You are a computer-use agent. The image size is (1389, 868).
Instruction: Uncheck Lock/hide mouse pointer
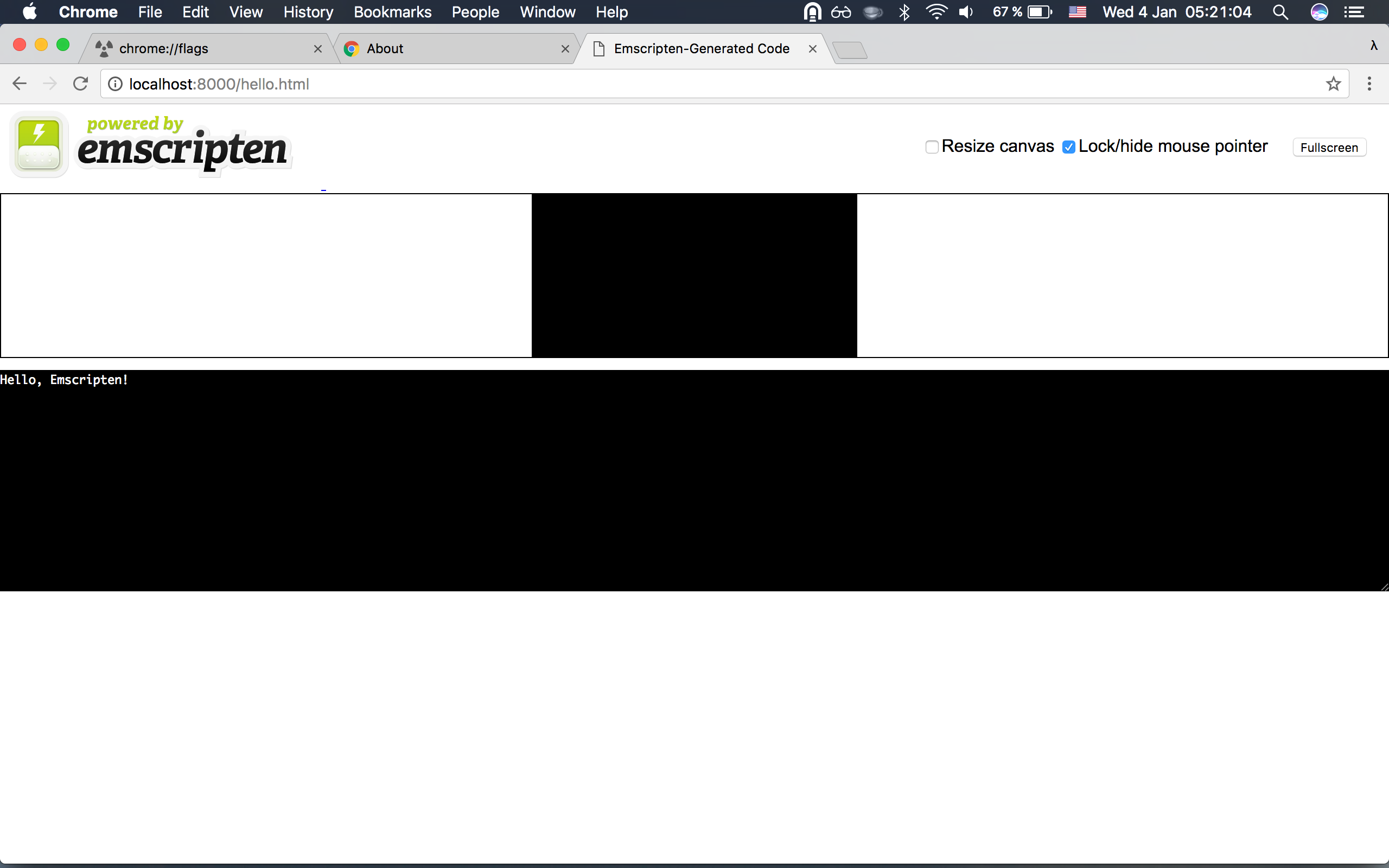1068,147
